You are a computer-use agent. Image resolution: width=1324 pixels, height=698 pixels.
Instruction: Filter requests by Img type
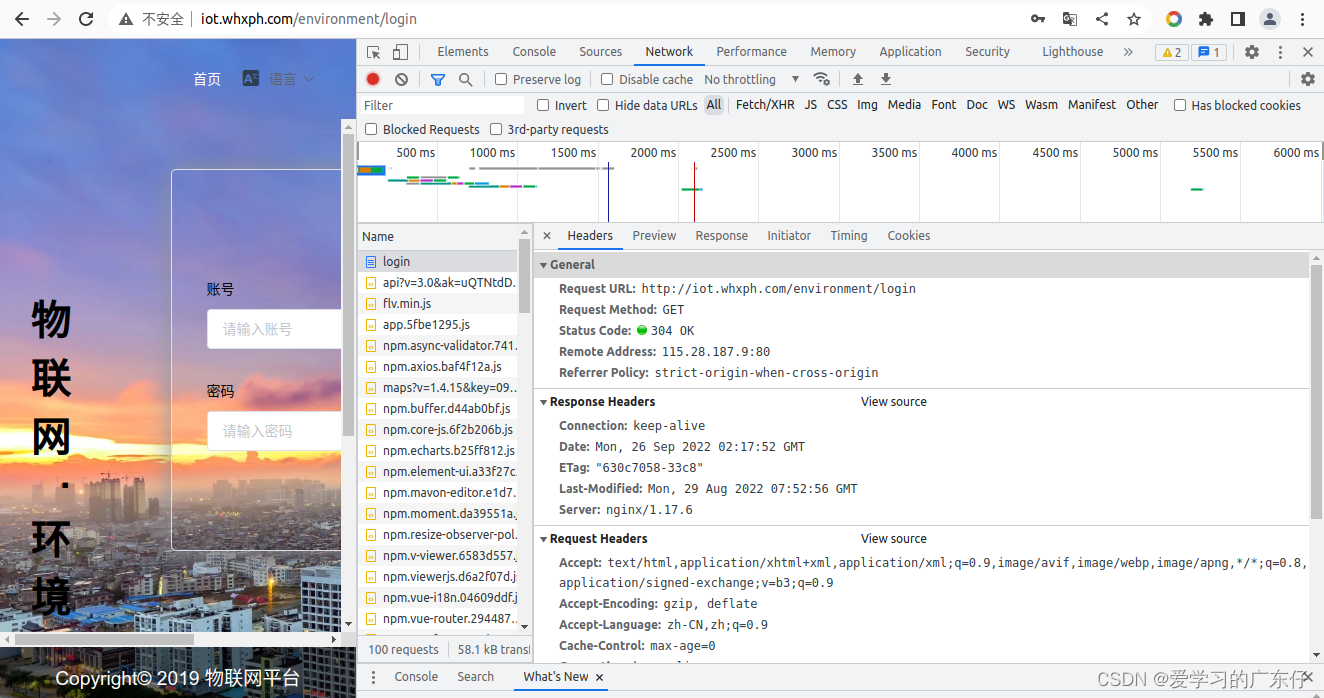pos(867,105)
